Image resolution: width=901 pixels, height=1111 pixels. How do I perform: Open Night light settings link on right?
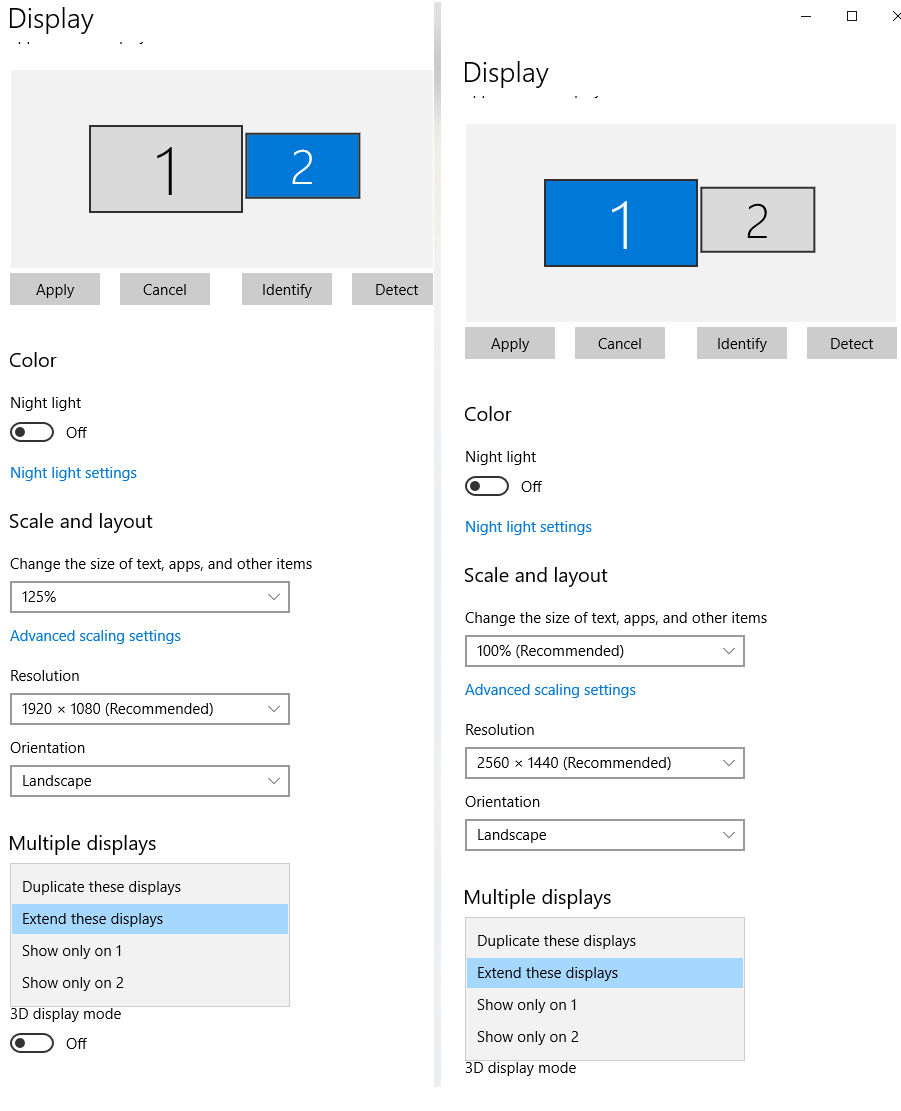point(528,526)
